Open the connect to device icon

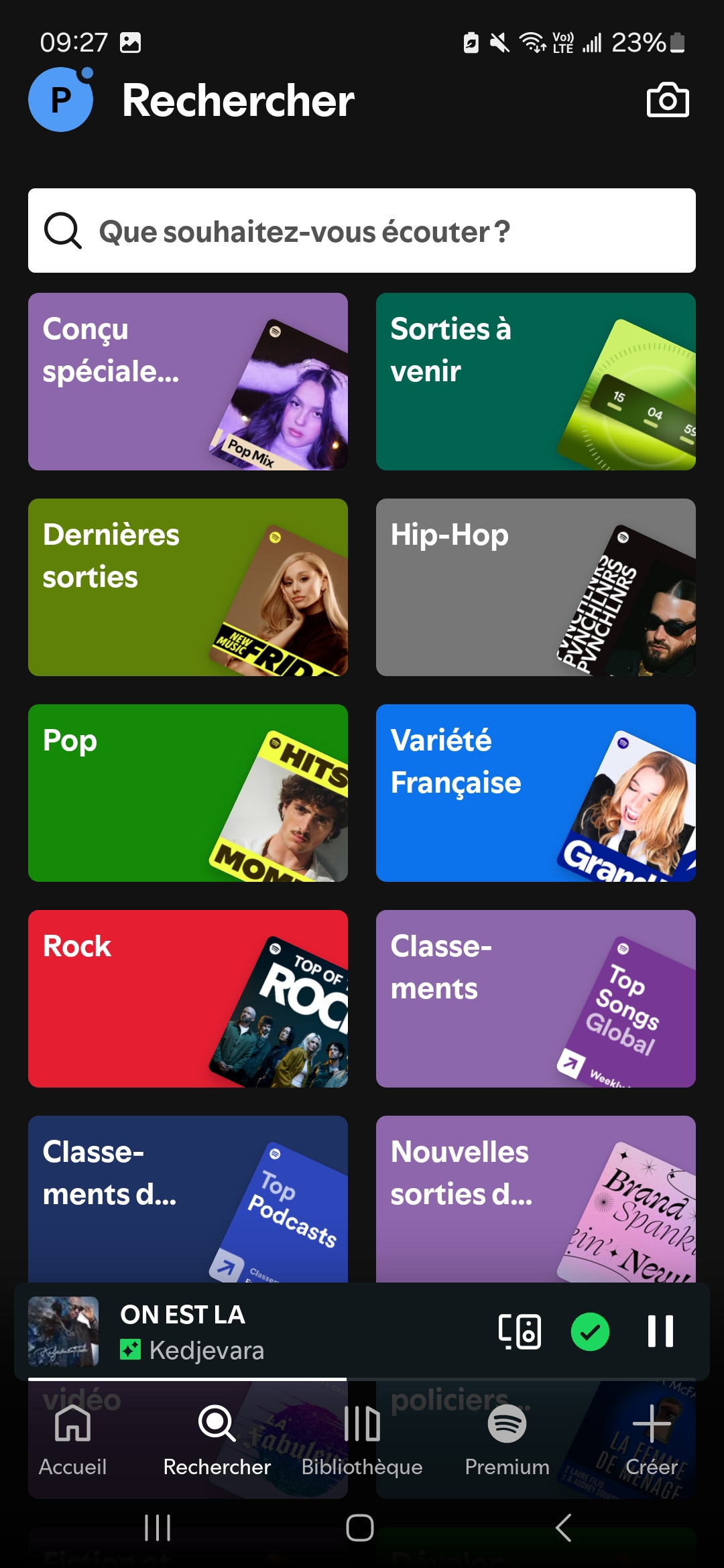(520, 1331)
